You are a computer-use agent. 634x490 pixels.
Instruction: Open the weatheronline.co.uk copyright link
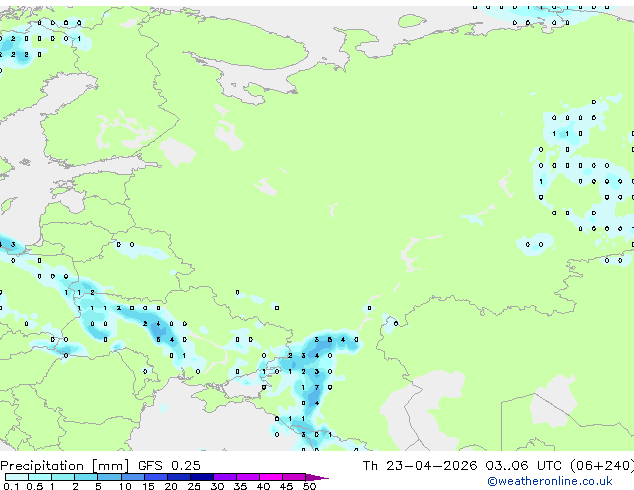coord(550,481)
